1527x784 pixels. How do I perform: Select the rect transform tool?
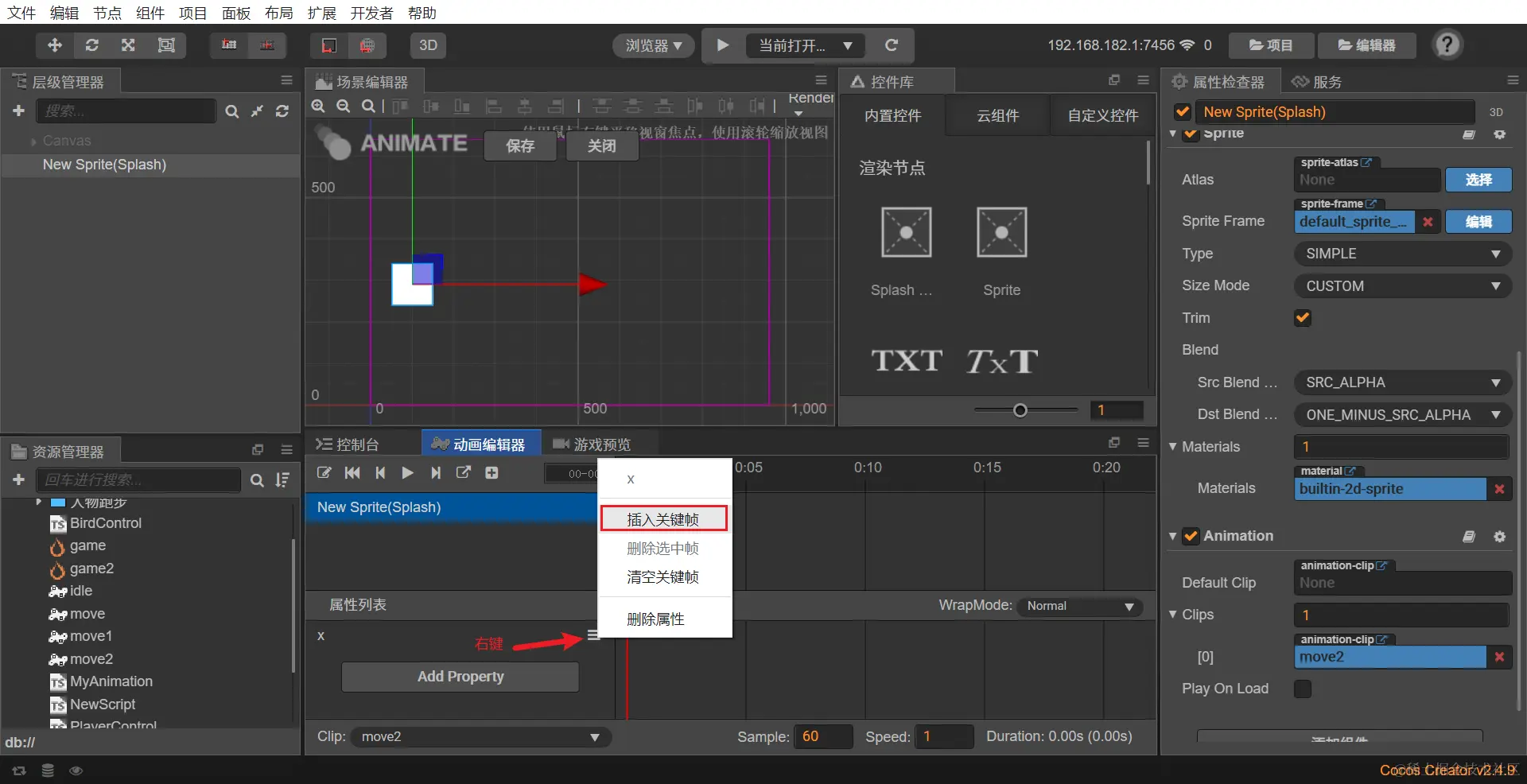click(x=166, y=45)
